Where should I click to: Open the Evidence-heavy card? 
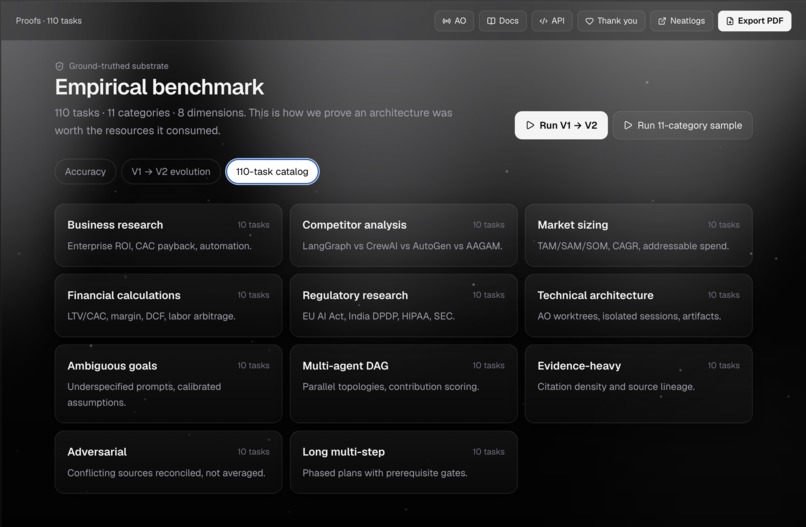click(638, 384)
